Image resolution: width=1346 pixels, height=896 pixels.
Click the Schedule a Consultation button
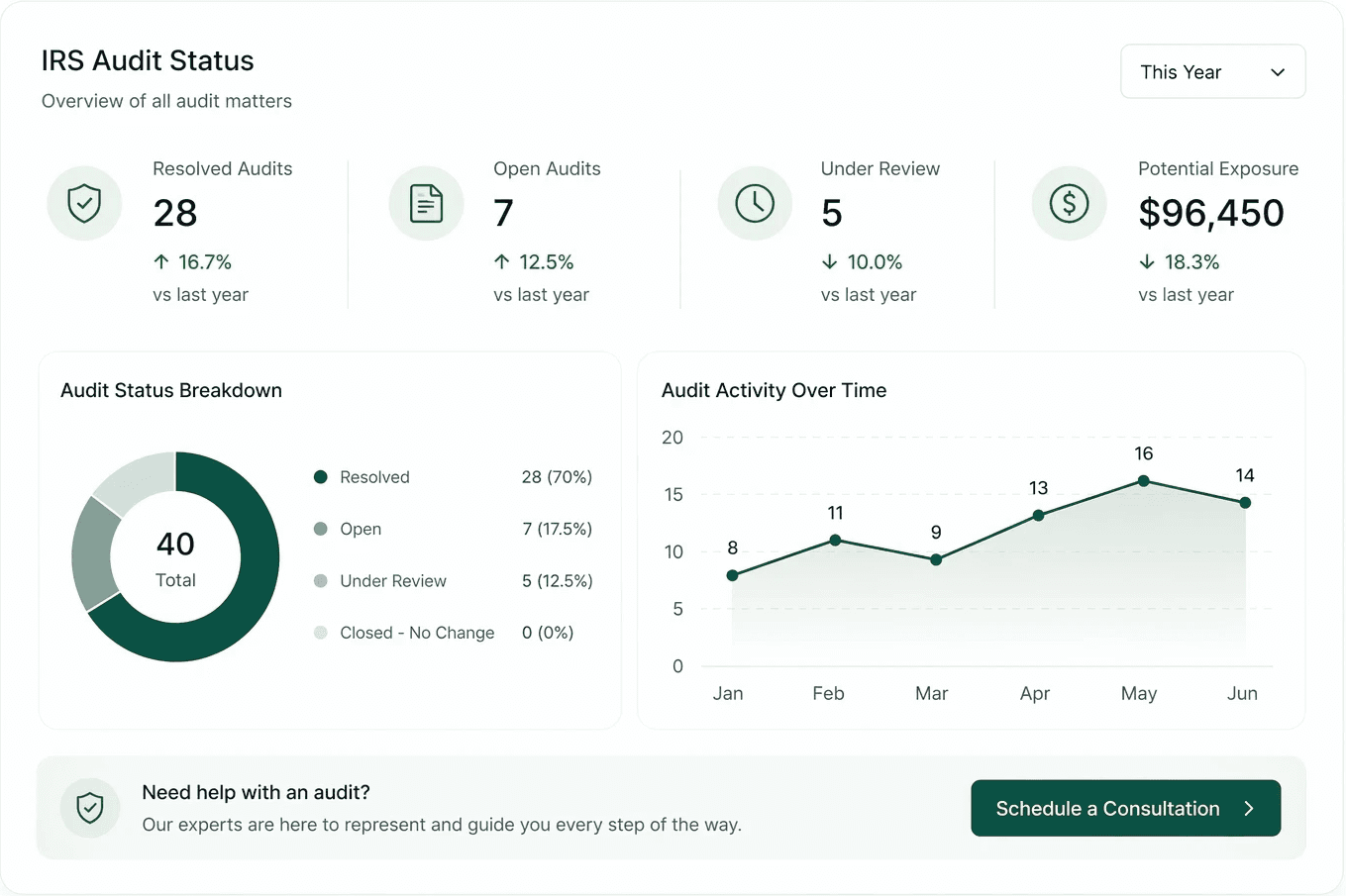[1125, 808]
